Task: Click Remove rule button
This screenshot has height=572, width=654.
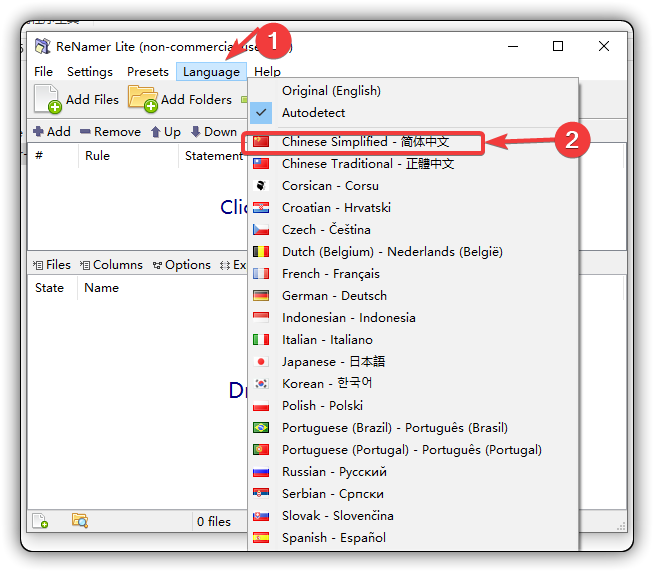Action: (111, 132)
